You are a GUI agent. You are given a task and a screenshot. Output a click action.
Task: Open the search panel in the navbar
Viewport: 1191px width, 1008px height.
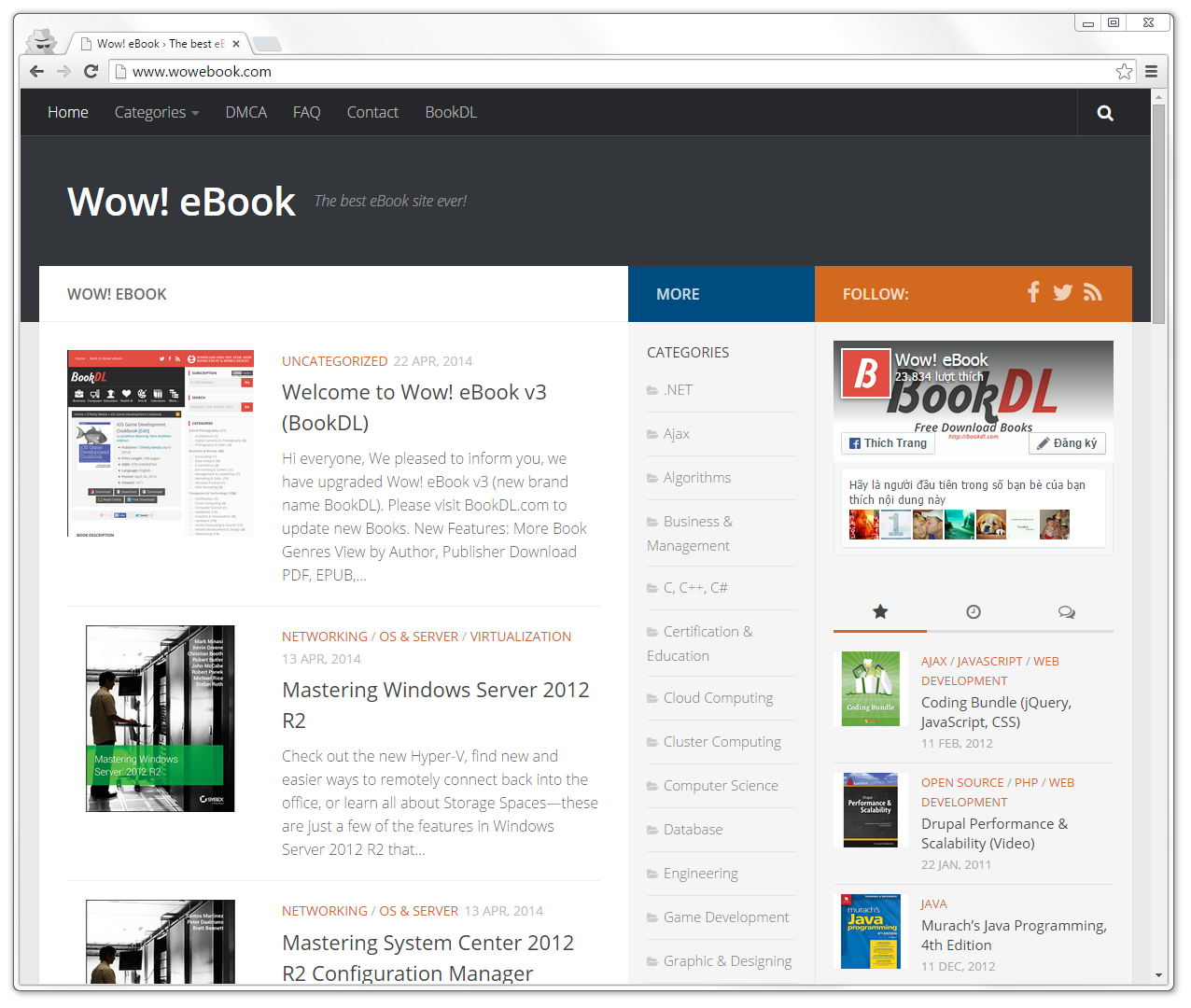coord(1104,112)
